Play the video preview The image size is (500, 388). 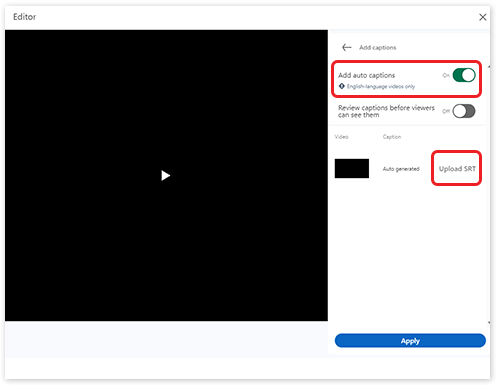pos(165,175)
